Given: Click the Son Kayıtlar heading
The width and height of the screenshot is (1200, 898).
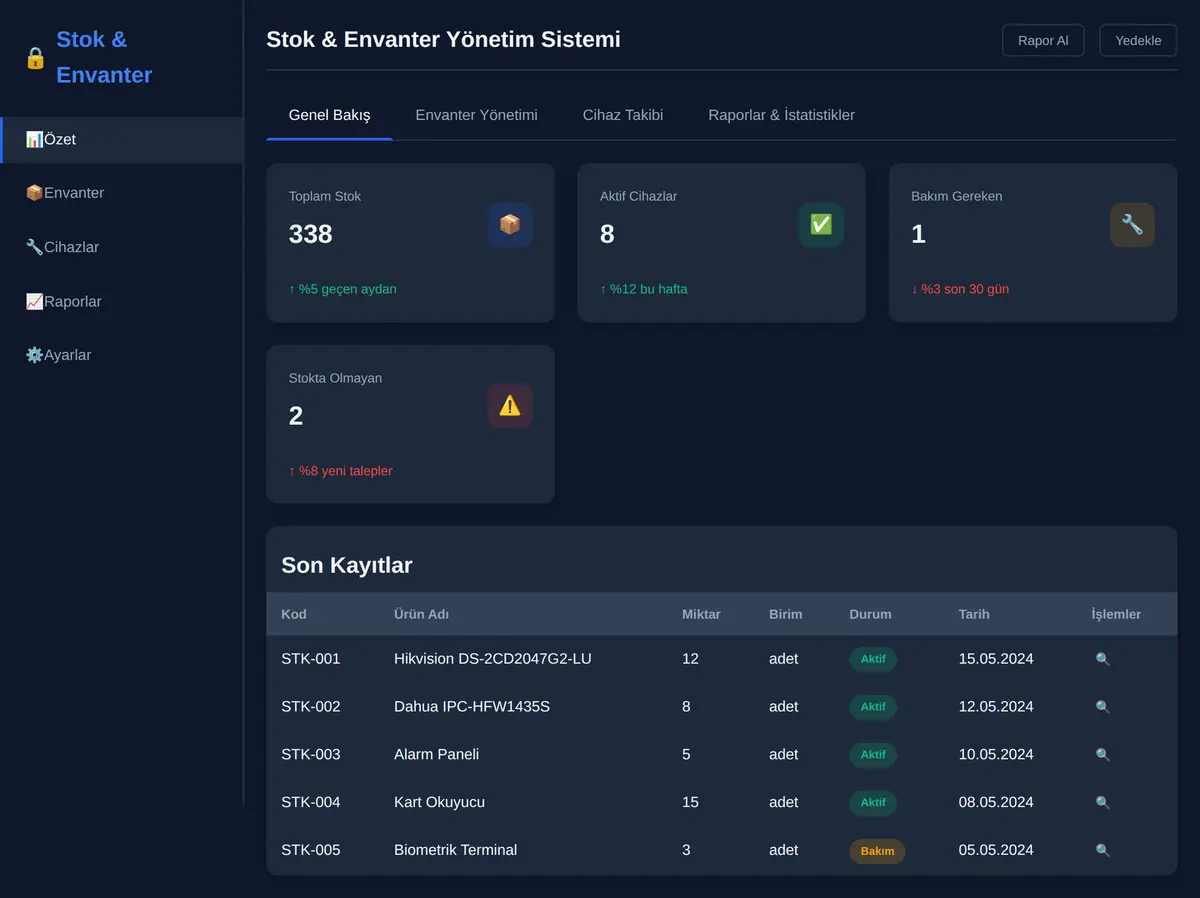Looking at the screenshot, I should point(347,565).
